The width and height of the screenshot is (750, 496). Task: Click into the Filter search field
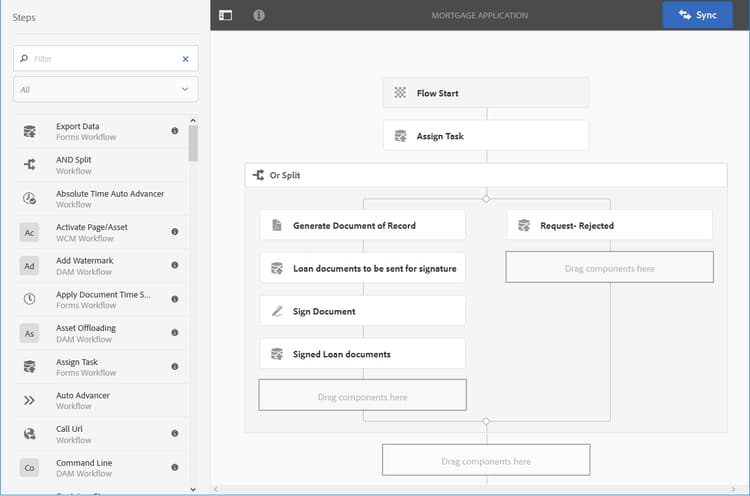106,59
